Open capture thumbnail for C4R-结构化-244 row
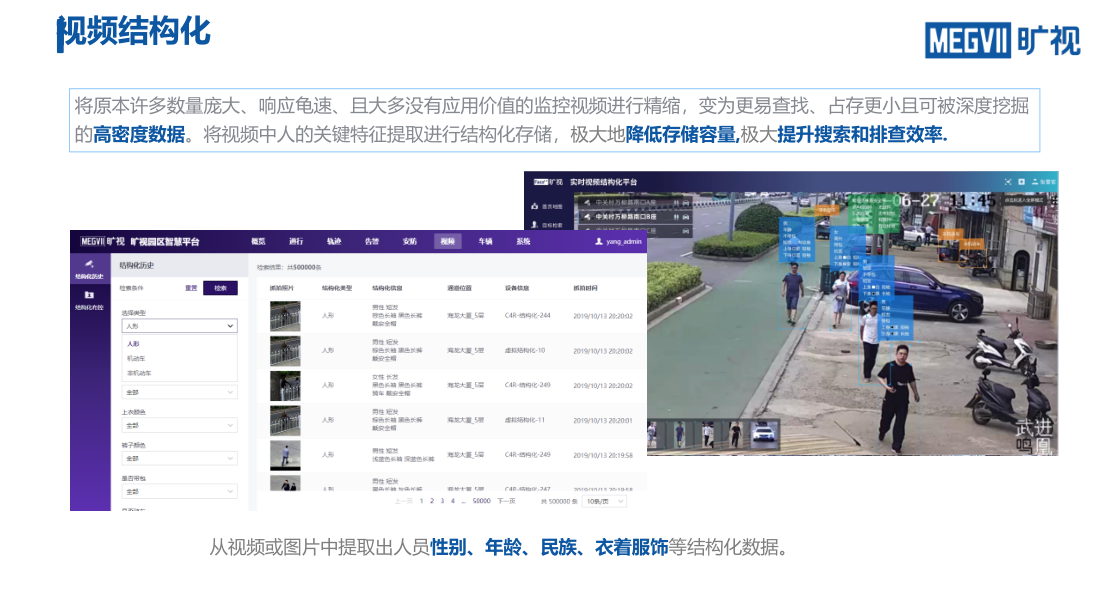Image resolution: width=1096 pixels, height=604 pixels. tap(285, 316)
